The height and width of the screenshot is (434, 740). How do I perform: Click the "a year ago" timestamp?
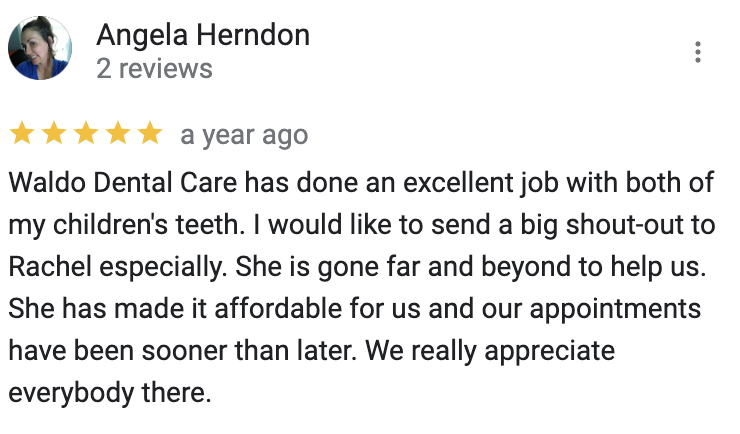tap(244, 135)
